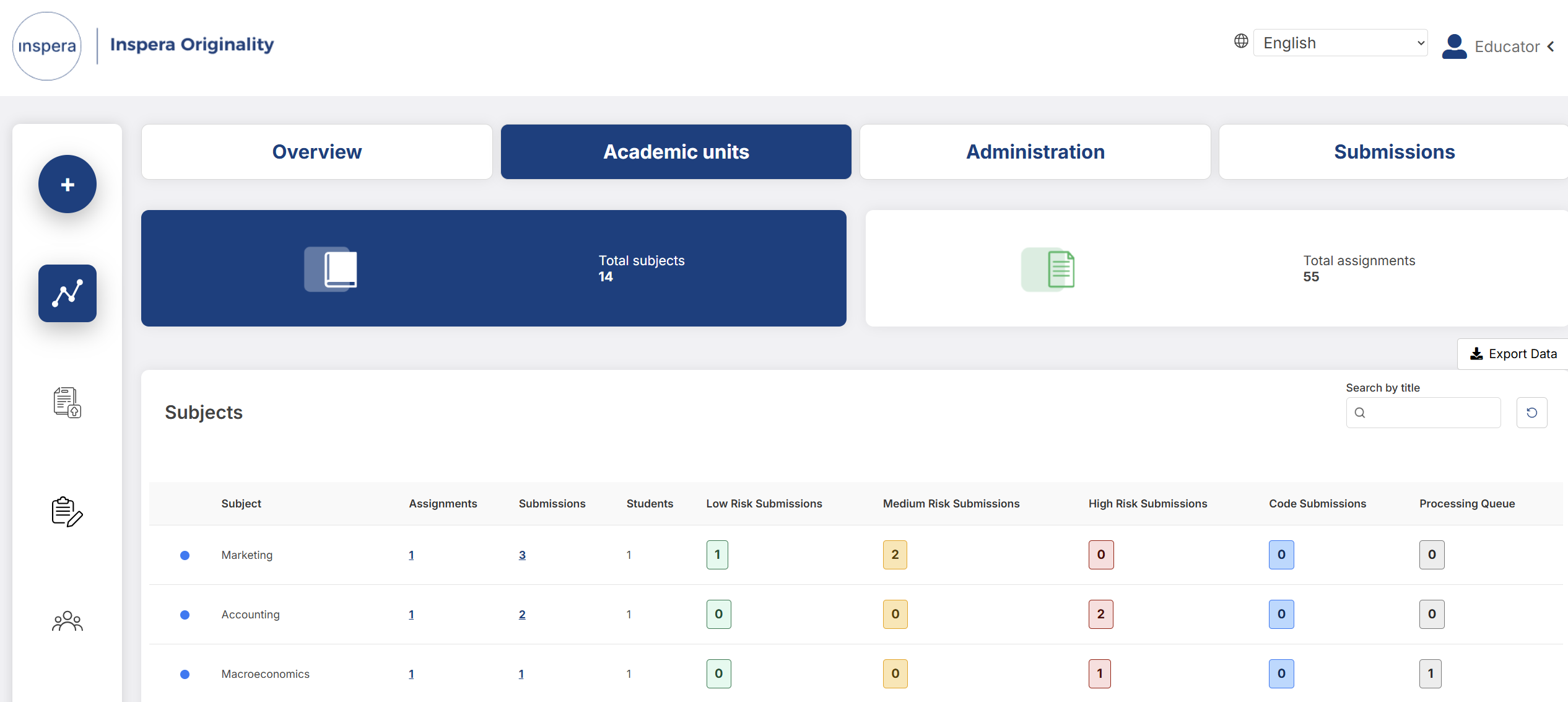The image size is (1568, 702).
Task: Click Marketing grey processing queue badge
Action: pyautogui.click(x=1432, y=555)
